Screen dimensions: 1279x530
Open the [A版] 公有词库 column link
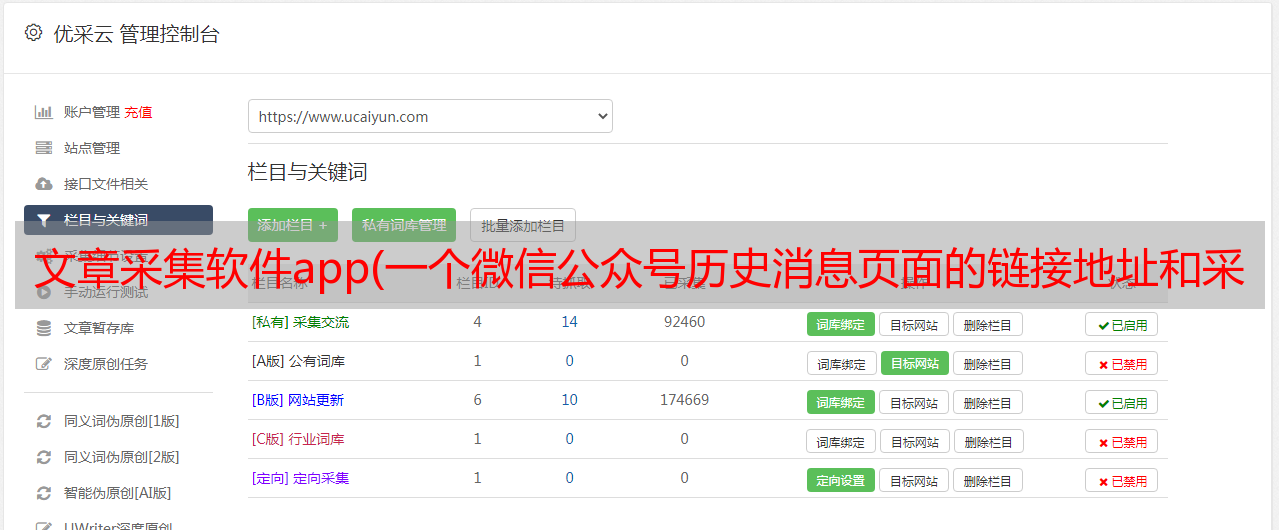point(298,361)
